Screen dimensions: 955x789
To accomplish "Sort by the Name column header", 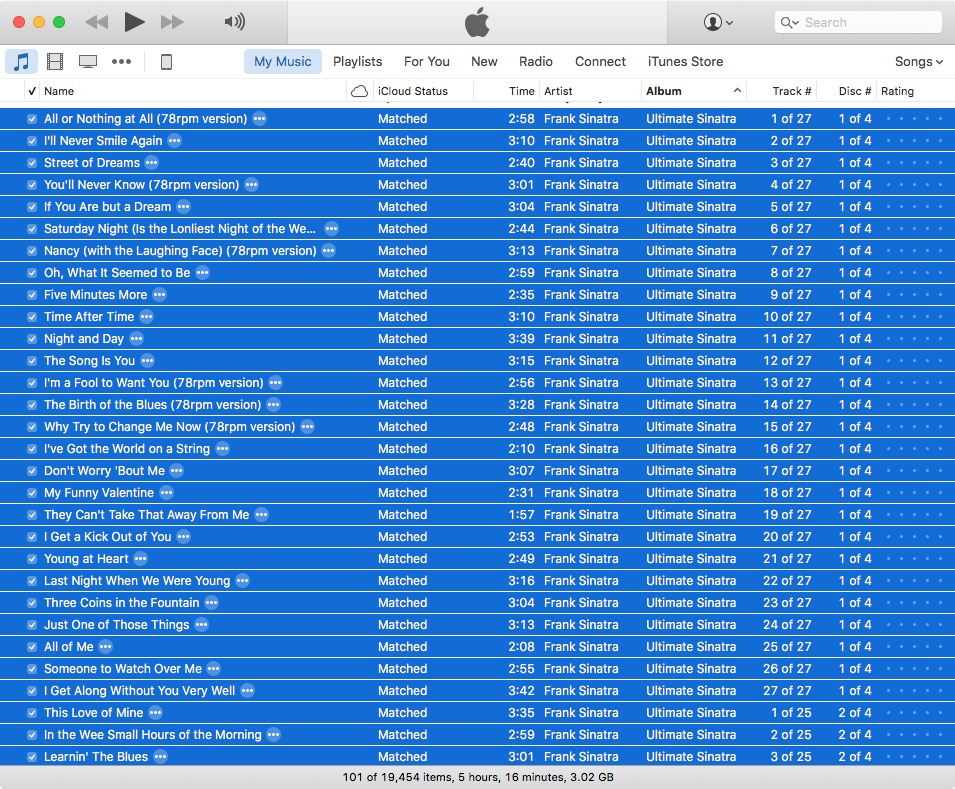I will 59,91.
